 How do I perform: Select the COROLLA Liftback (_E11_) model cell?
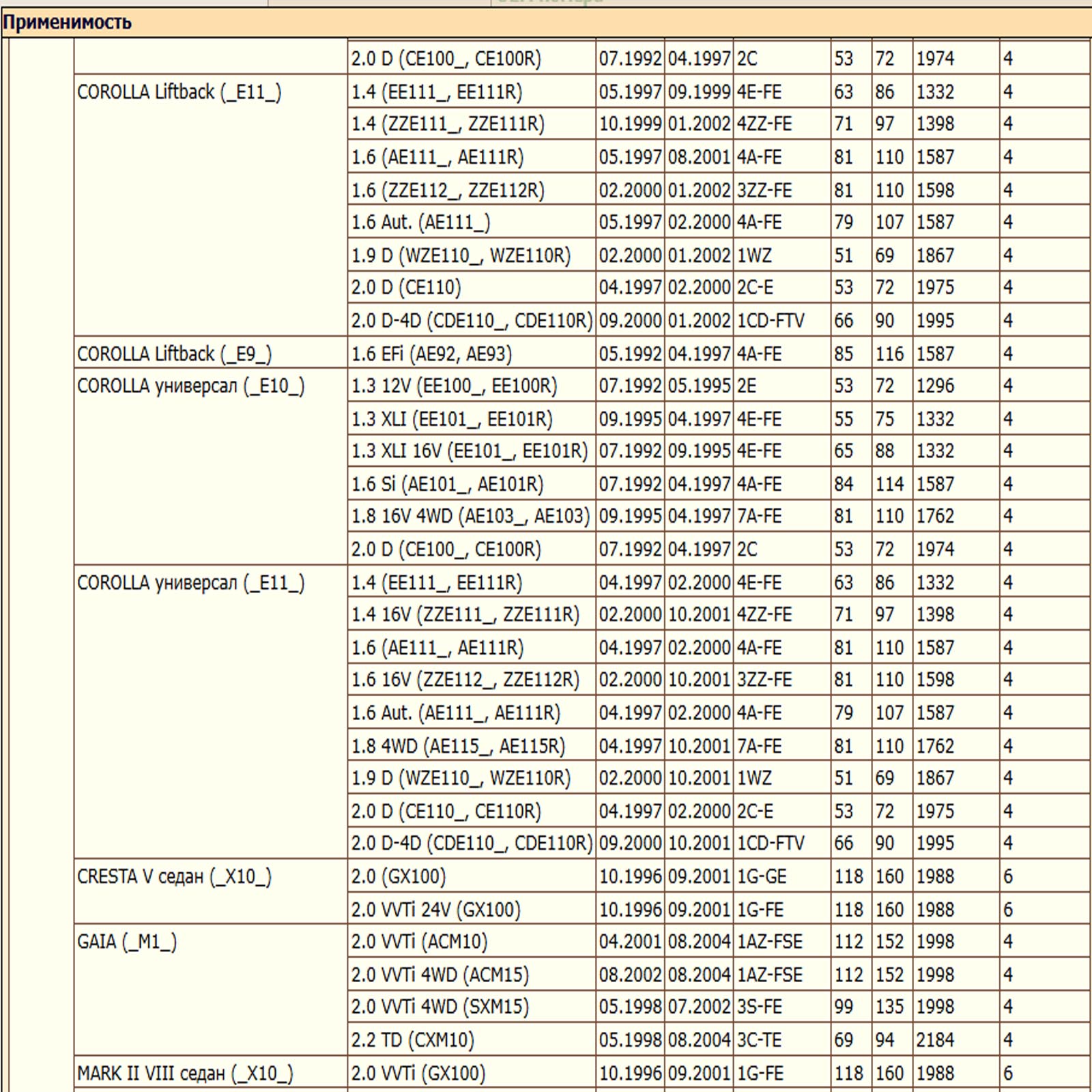tap(179, 92)
